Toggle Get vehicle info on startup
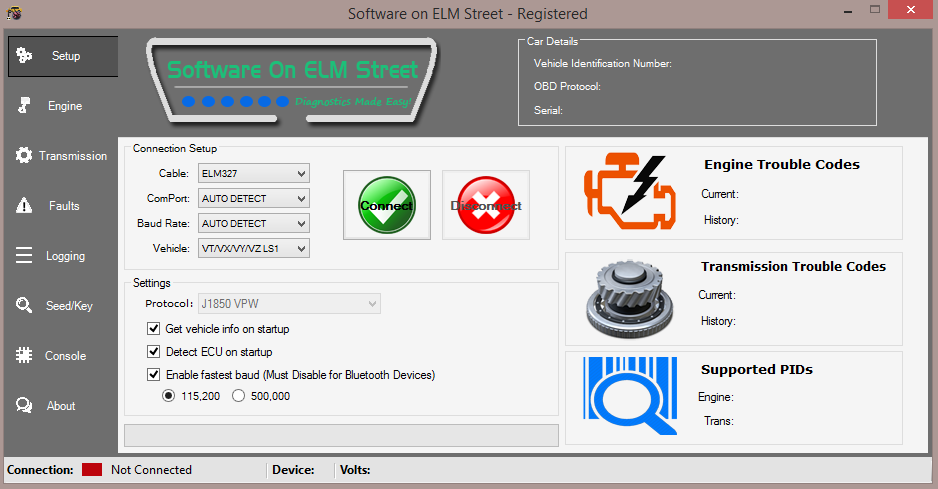The image size is (938, 489). [x=154, y=329]
